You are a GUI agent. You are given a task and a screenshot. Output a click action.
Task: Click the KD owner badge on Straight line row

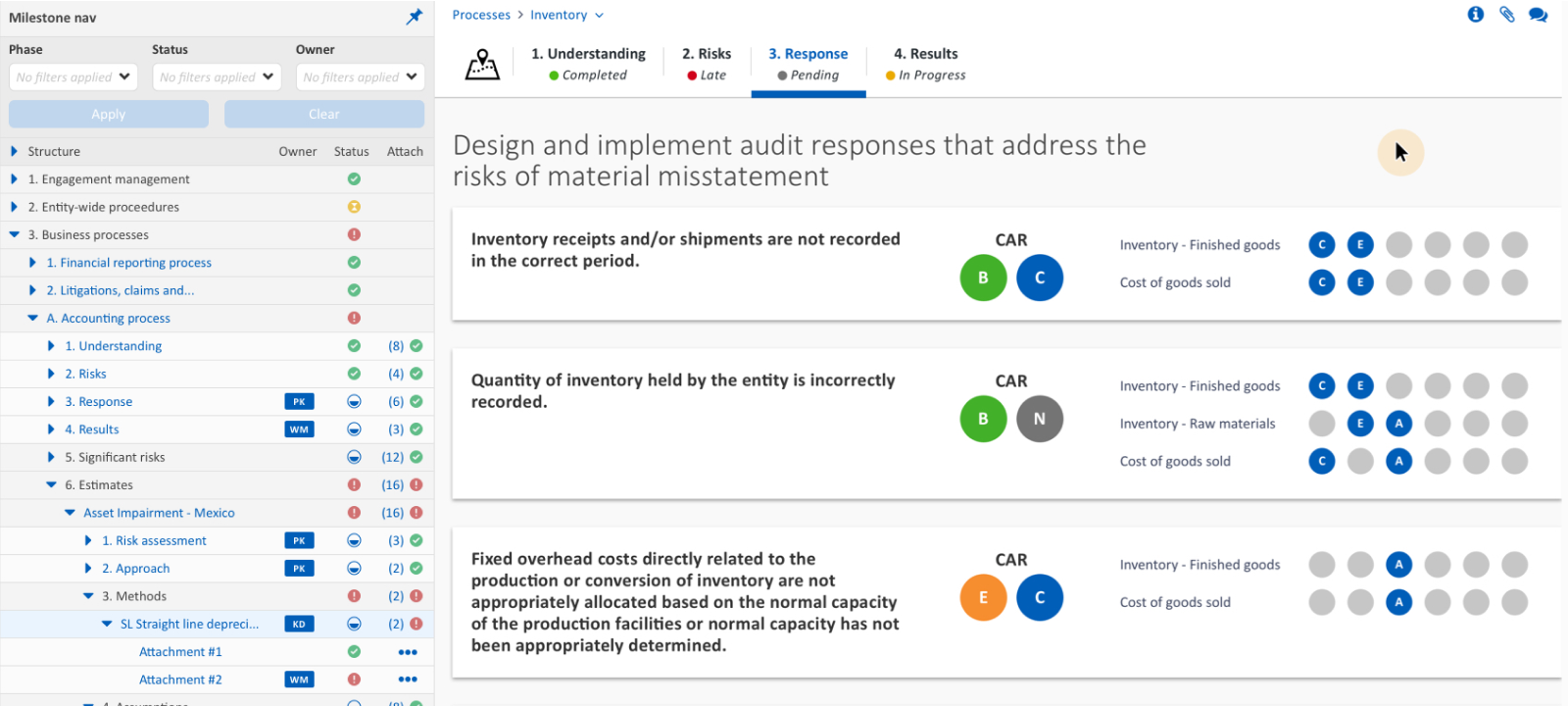coord(299,624)
